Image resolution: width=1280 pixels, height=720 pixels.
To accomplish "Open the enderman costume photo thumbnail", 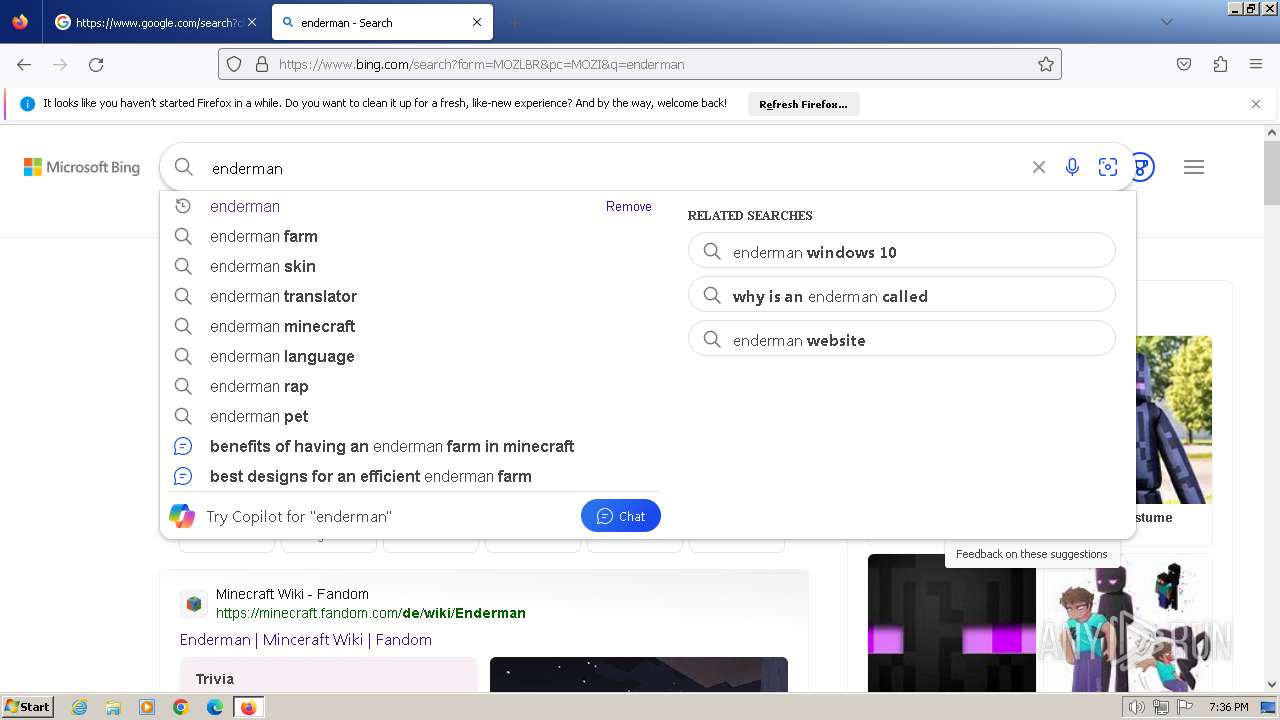I will pyautogui.click(x=1174, y=420).
